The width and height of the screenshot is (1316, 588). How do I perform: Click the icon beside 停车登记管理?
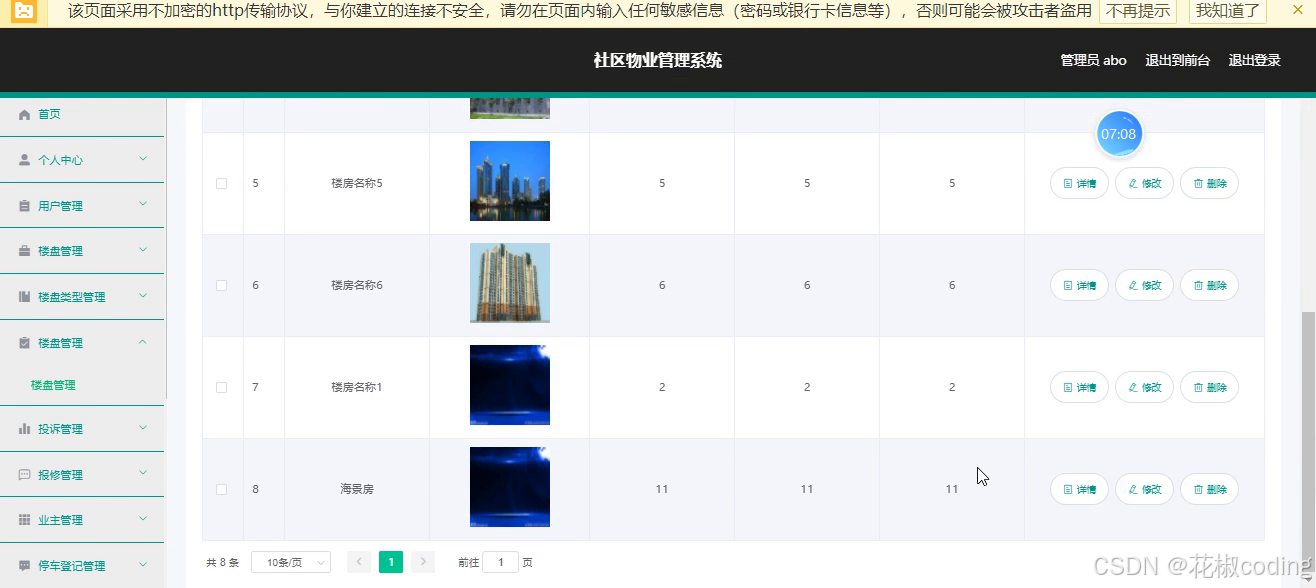[25, 566]
